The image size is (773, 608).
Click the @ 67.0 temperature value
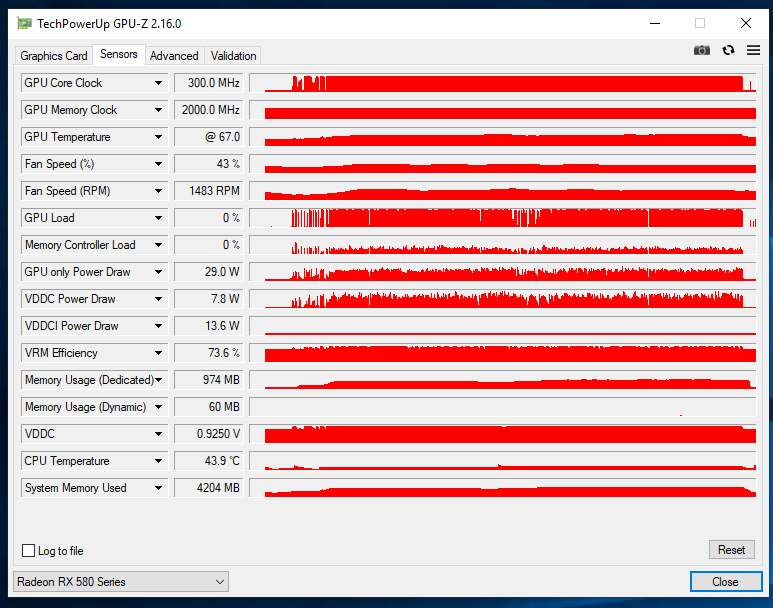[x=209, y=137]
